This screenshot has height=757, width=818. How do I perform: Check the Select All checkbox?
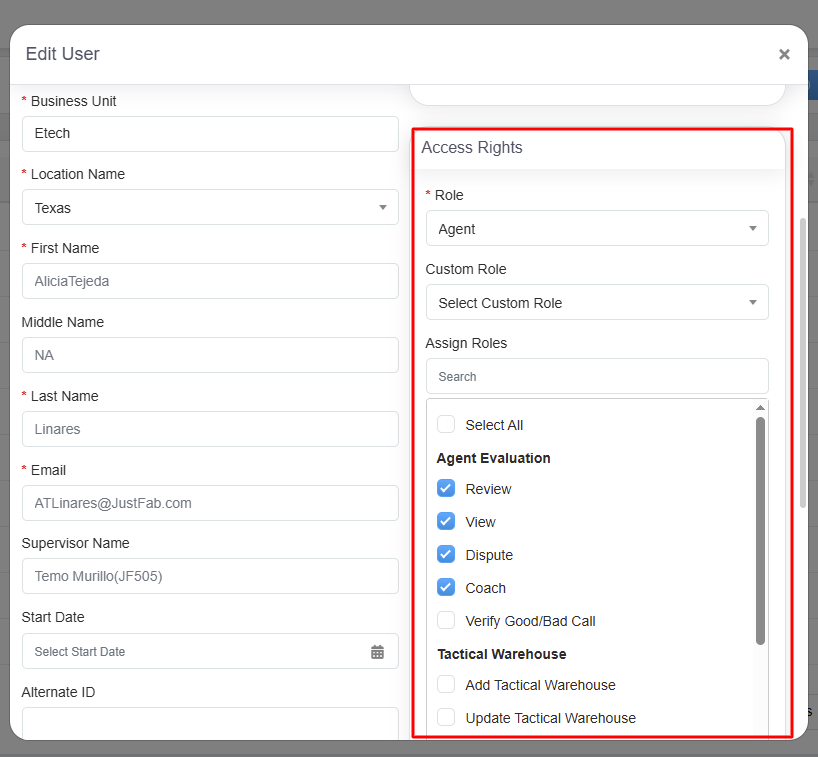coord(446,425)
